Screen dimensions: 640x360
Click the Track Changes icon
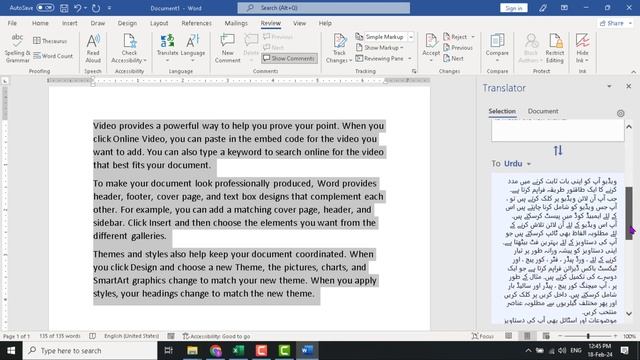[x=339, y=42]
